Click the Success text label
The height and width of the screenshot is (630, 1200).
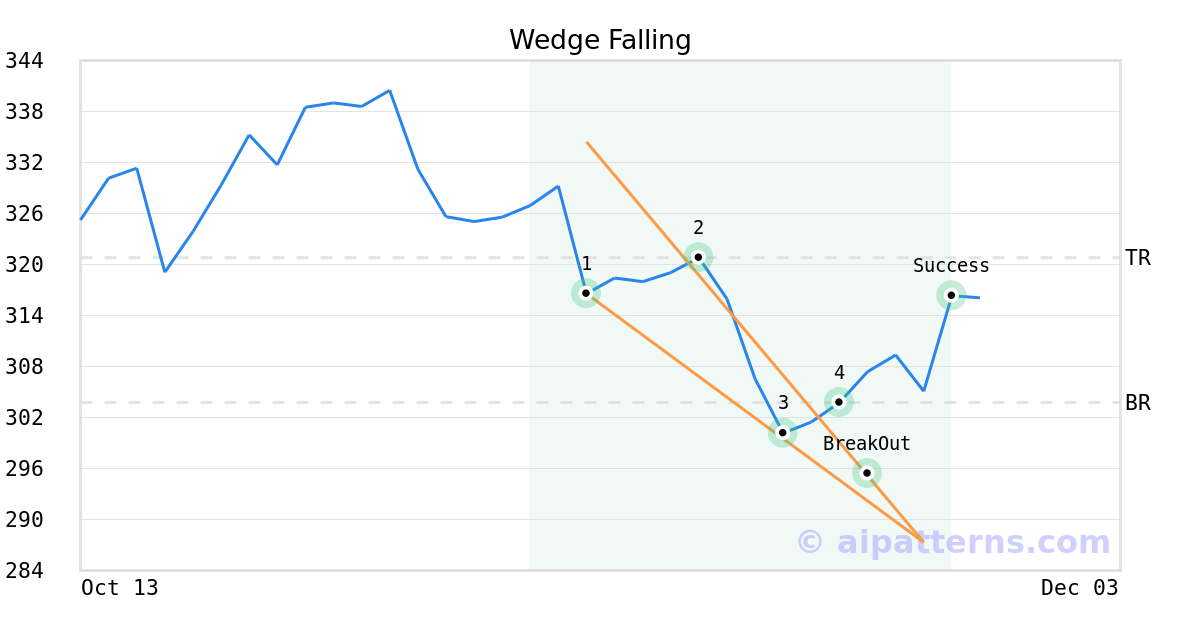pos(951,266)
